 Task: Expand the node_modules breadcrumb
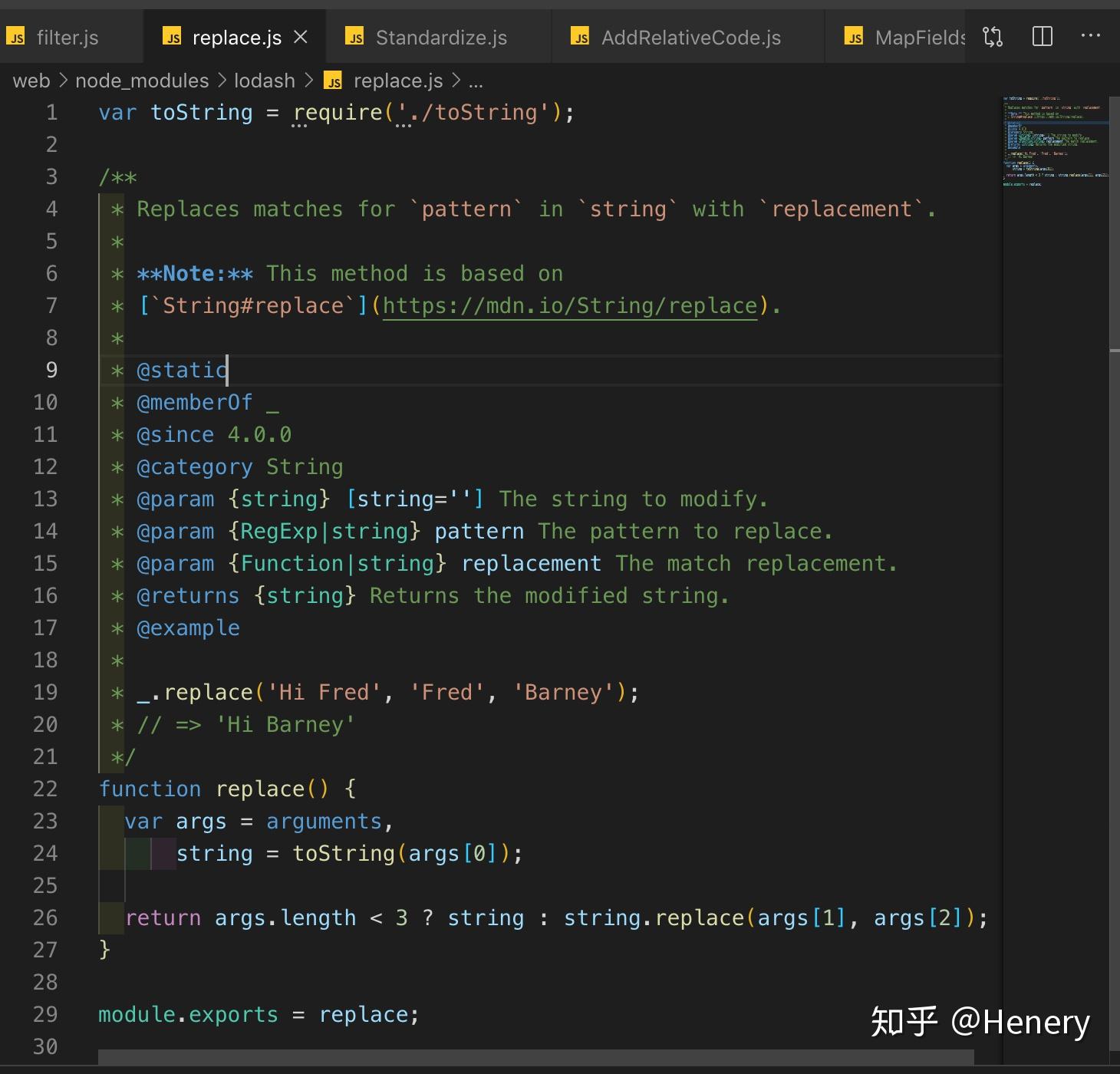(142, 81)
